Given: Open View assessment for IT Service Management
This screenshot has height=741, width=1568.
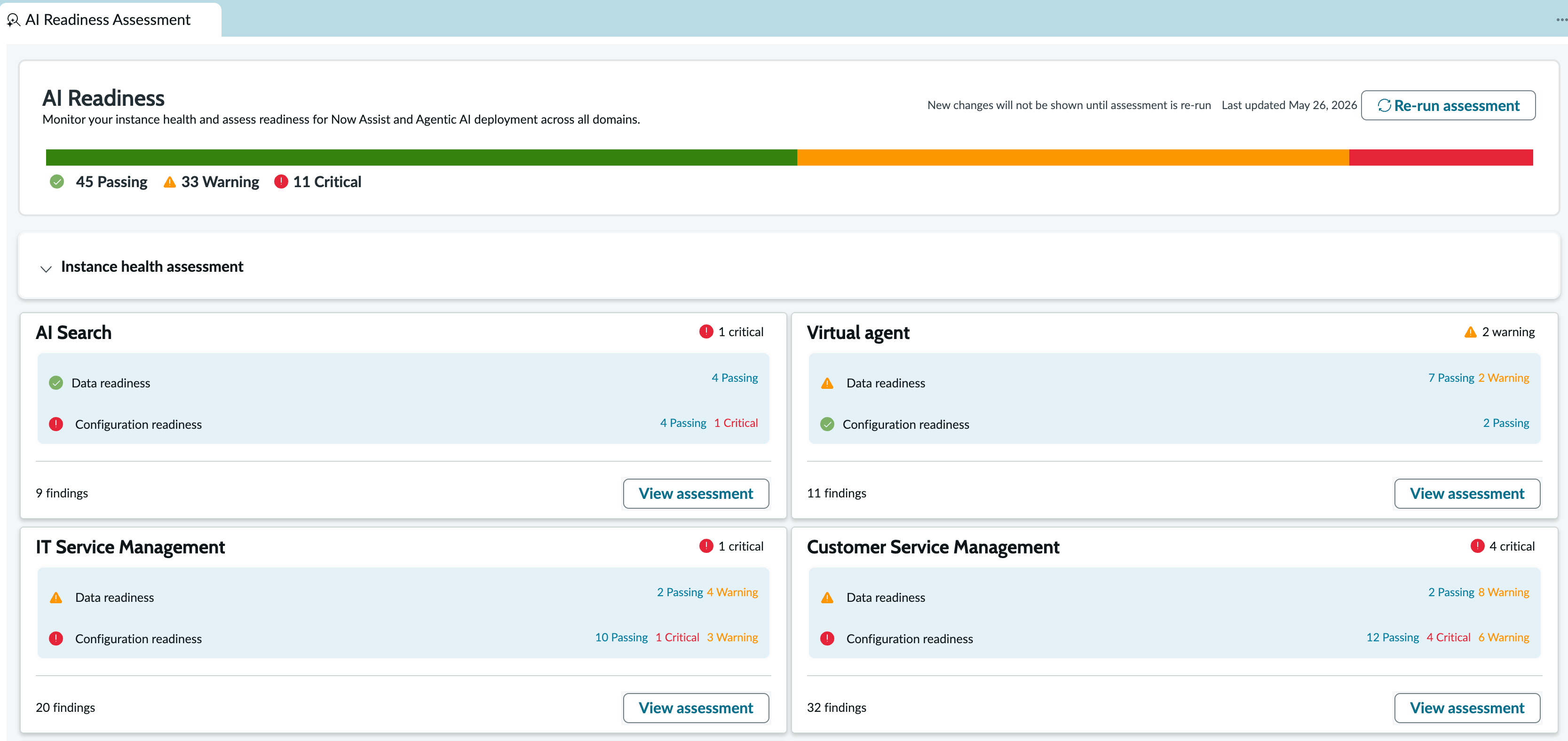Looking at the screenshot, I should (696, 708).
